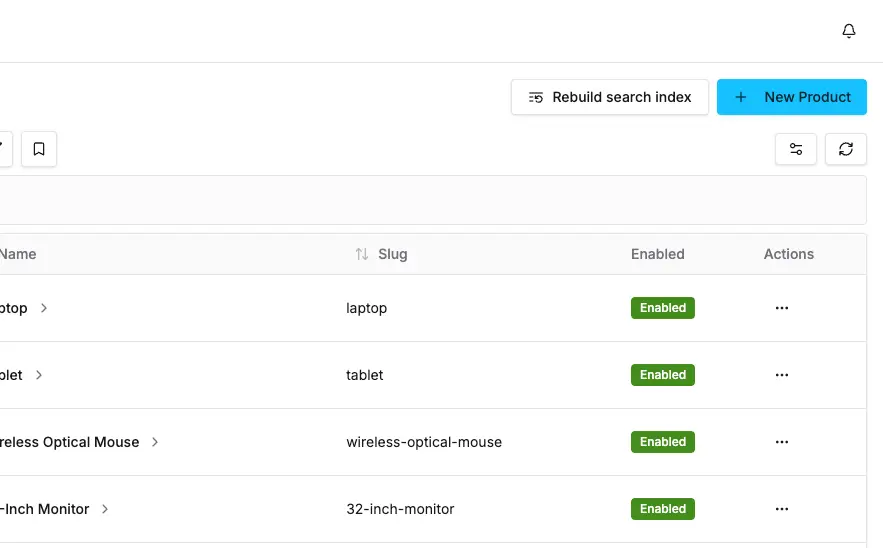The image size is (883, 548).
Task: Sort by Slug using the arrows icon
Action: pos(362,254)
